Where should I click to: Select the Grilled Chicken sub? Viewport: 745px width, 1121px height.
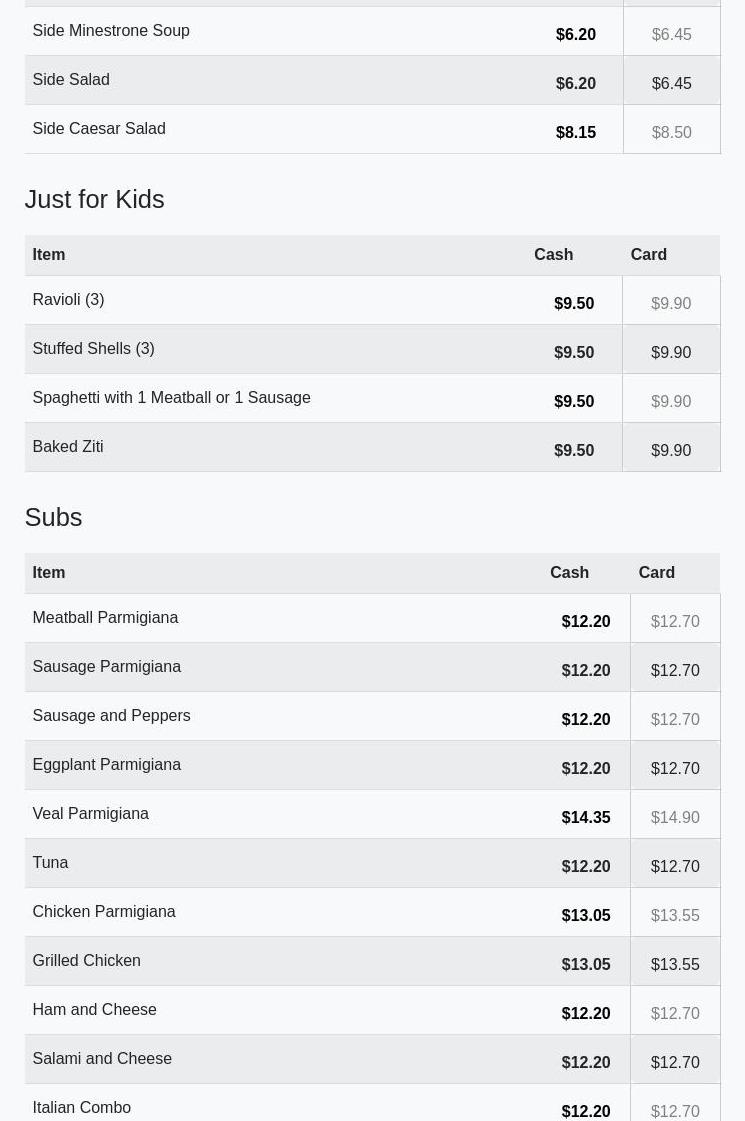(x=87, y=960)
